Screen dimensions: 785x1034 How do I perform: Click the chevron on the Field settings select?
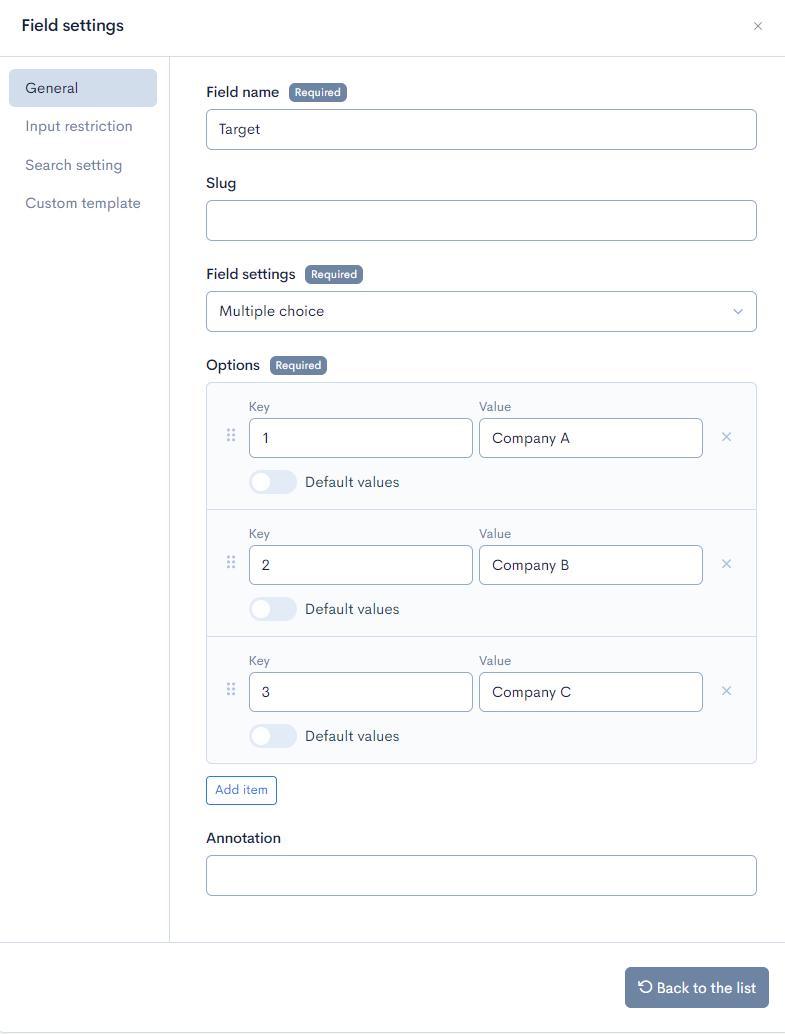click(738, 311)
